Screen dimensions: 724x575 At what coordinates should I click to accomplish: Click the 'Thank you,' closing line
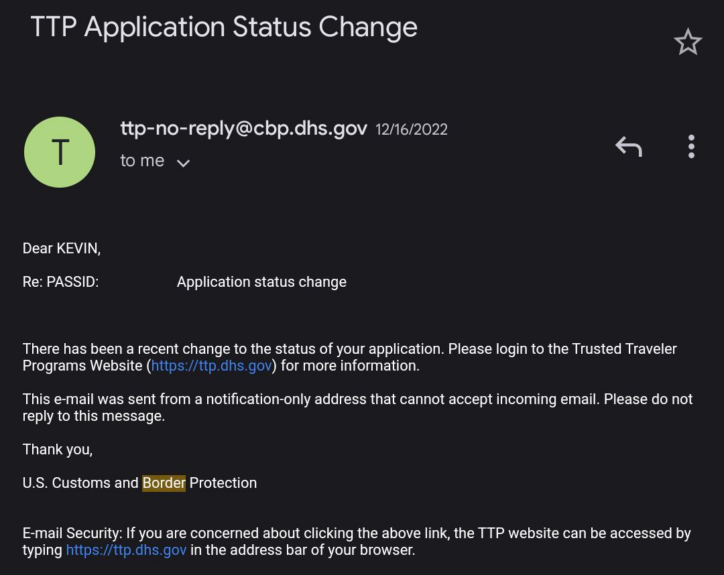point(58,450)
